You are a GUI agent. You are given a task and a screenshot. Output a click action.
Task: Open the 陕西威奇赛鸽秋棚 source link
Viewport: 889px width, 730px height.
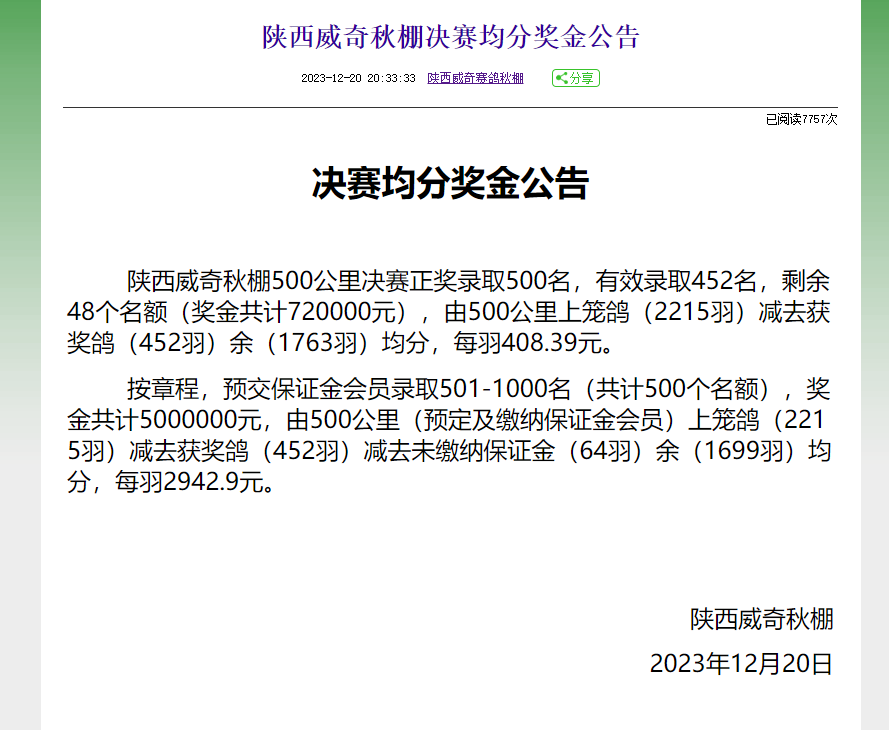coord(475,78)
